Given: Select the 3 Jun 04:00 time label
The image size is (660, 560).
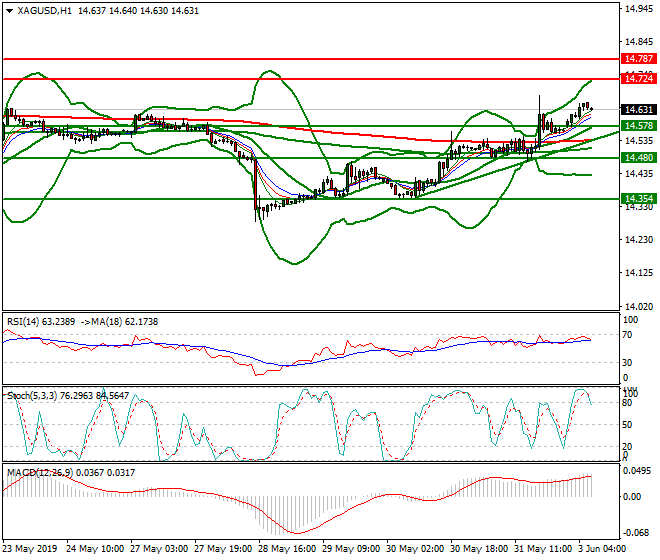Looking at the screenshot, I should (602, 549).
